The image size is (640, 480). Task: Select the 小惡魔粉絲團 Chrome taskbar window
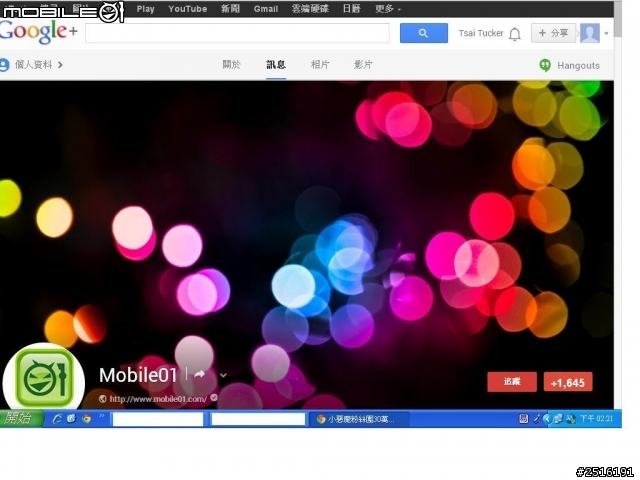coord(360,419)
